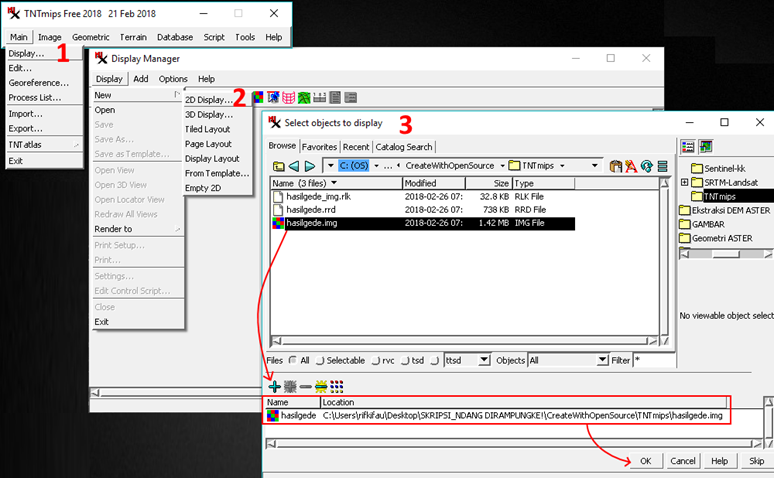Screen dimensions: 774x478
Task: Open the TNTmips folder path dropdown arrow
Action: [x=562, y=166]
